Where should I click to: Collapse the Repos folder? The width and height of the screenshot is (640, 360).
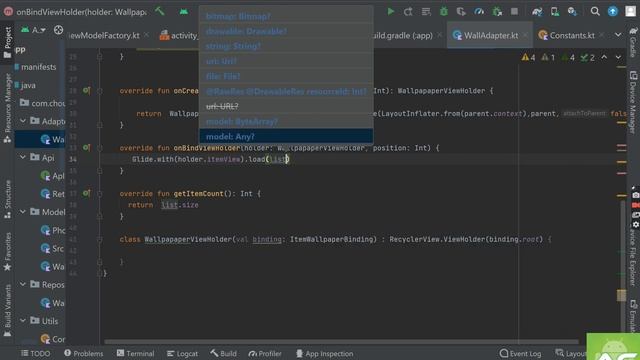[x=23, y=284]
